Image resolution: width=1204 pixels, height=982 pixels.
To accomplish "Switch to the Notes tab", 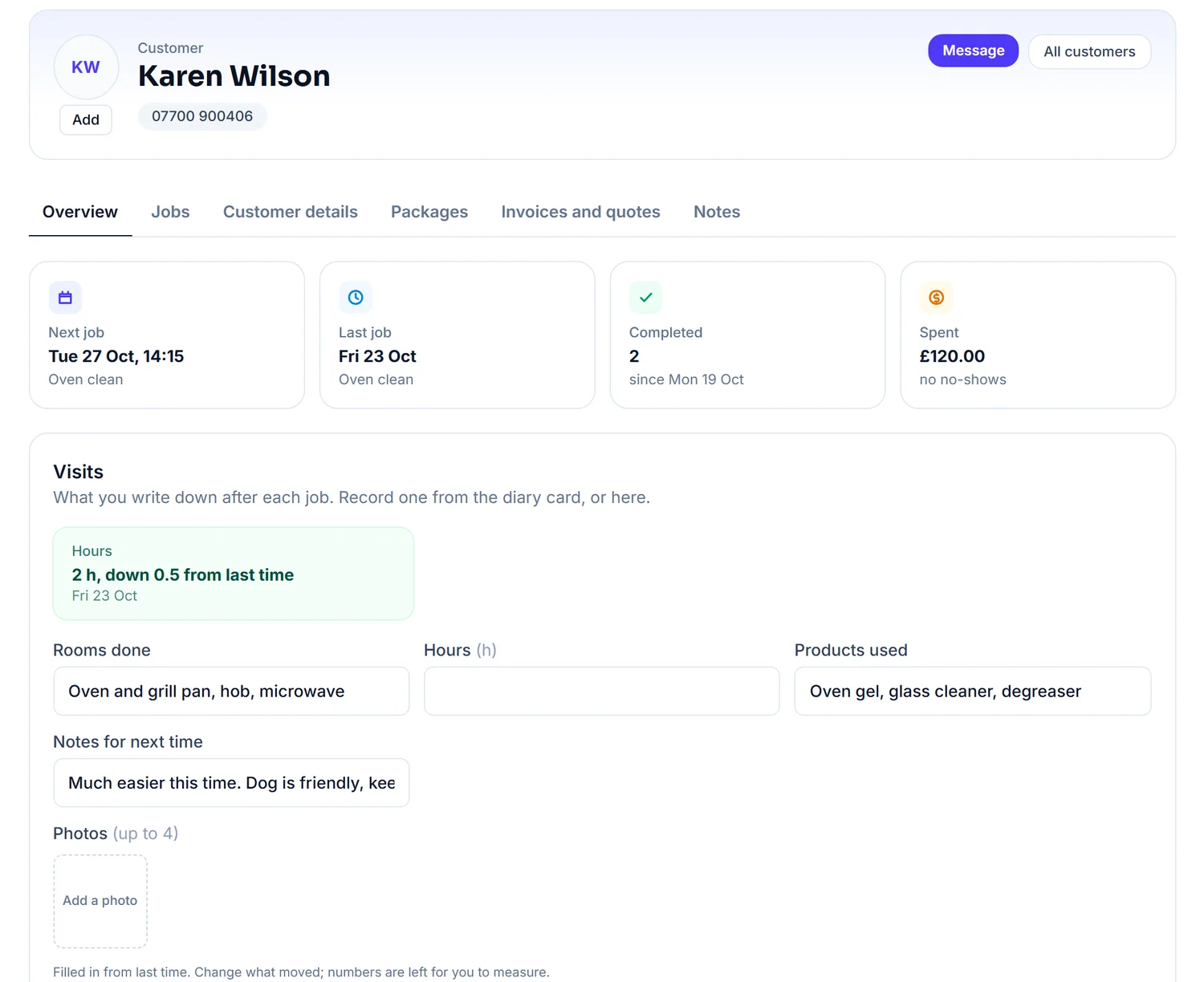I will (717, 212).
